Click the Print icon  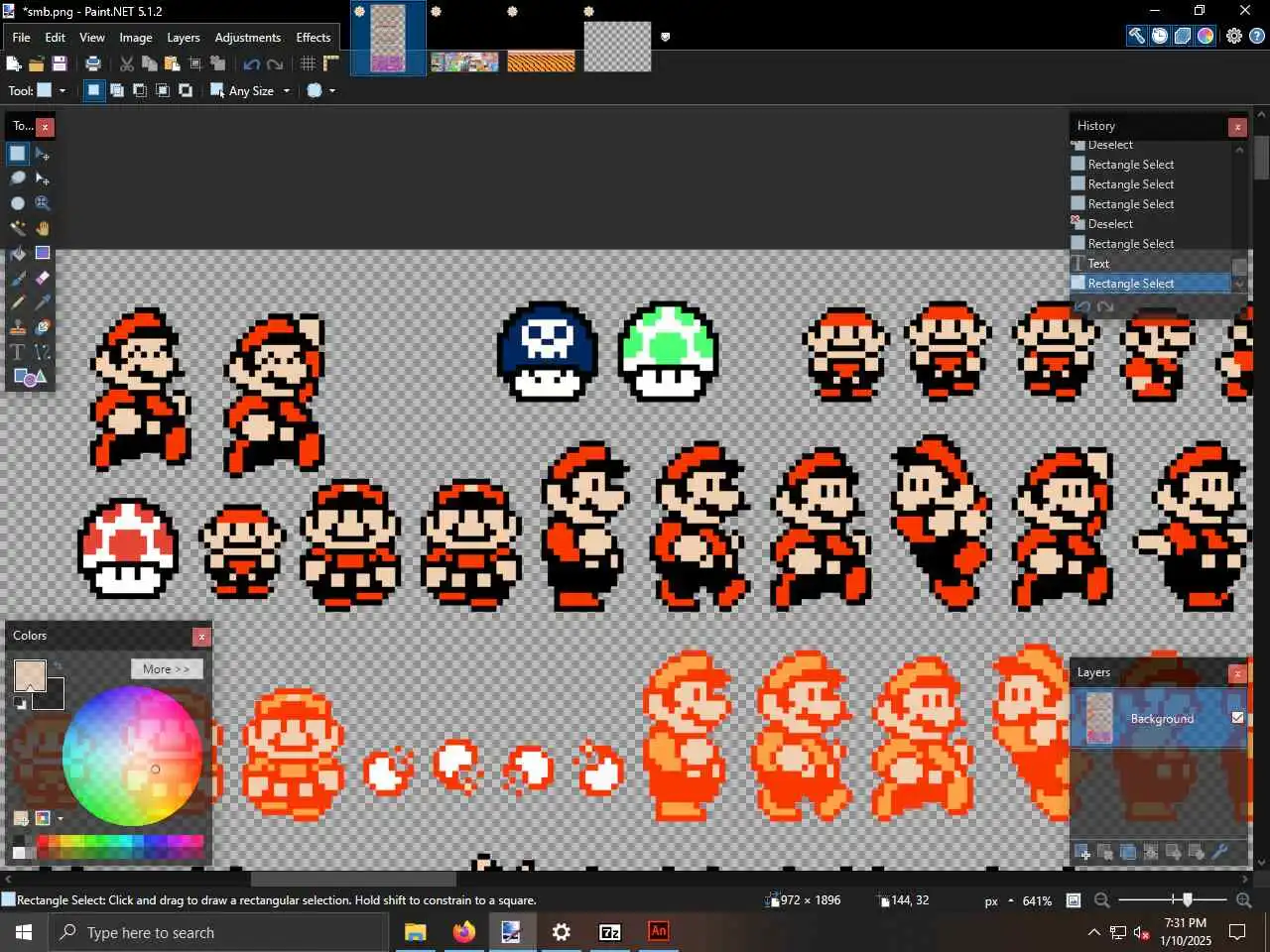93,63
